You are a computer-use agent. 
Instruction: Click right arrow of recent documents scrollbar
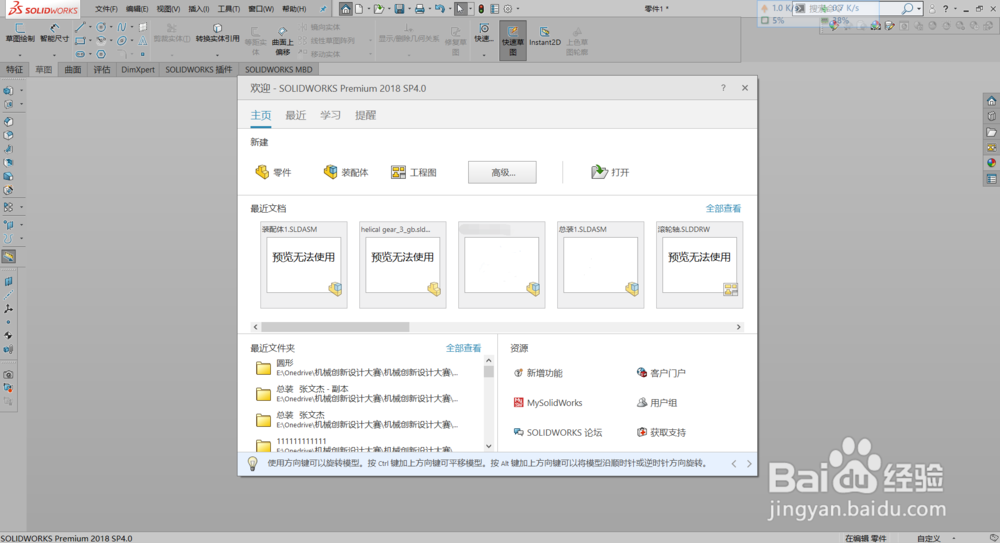pos(739,327)
